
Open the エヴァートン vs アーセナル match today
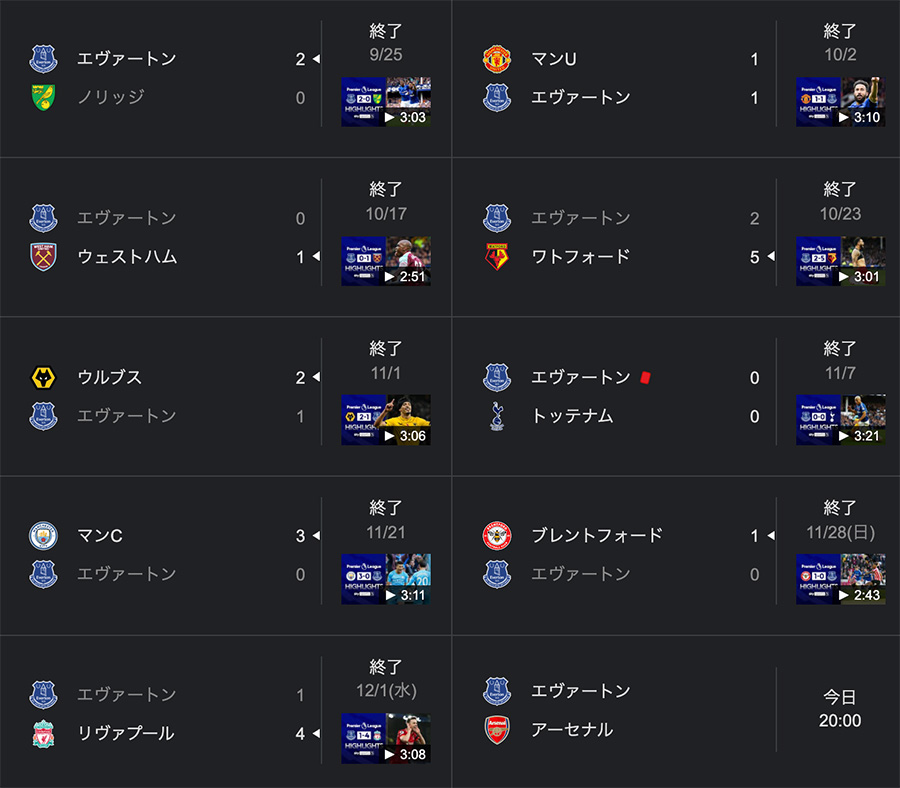click(x=676, y=711)
